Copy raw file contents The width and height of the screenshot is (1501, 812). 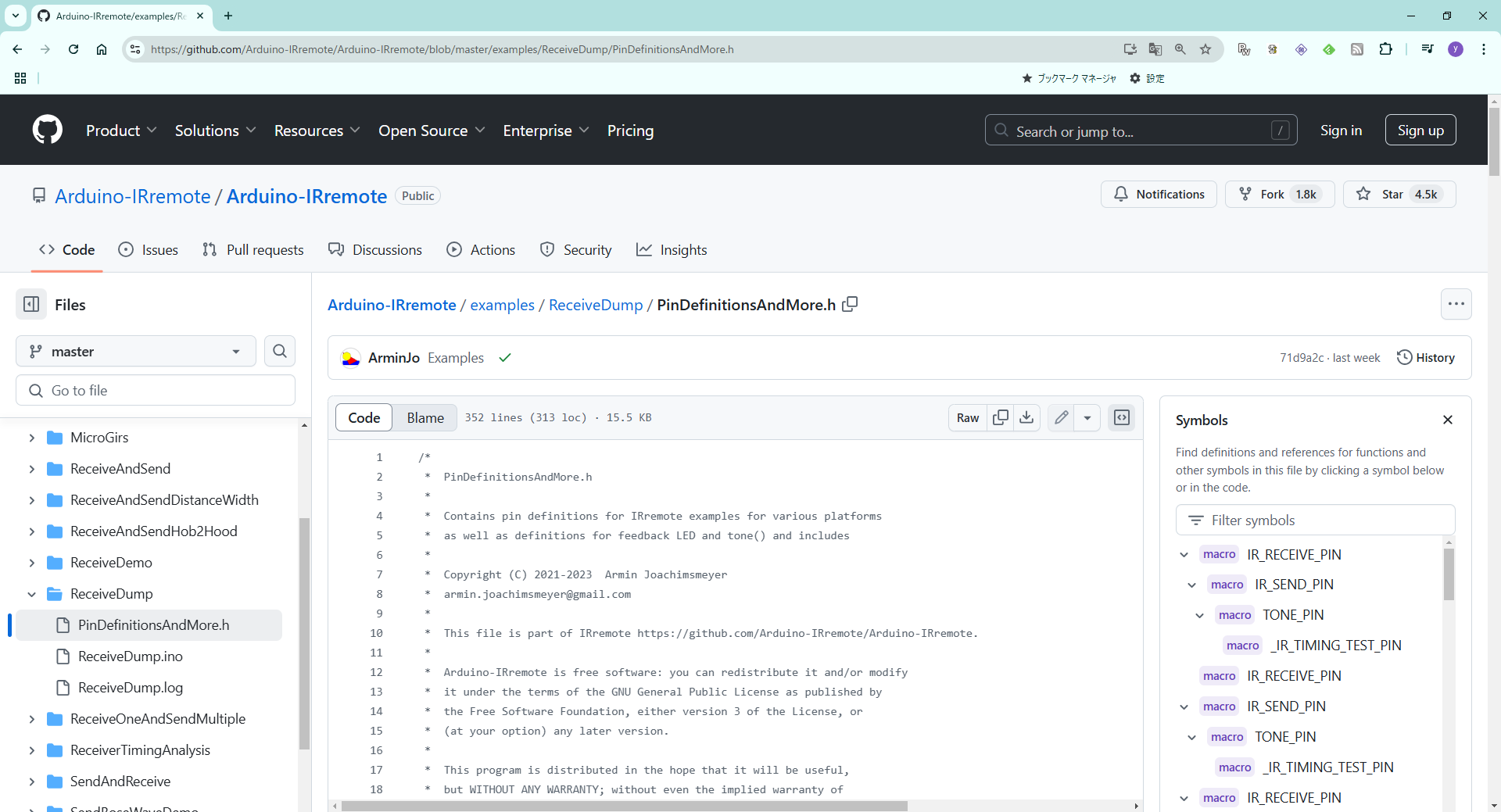[1000, 417]
